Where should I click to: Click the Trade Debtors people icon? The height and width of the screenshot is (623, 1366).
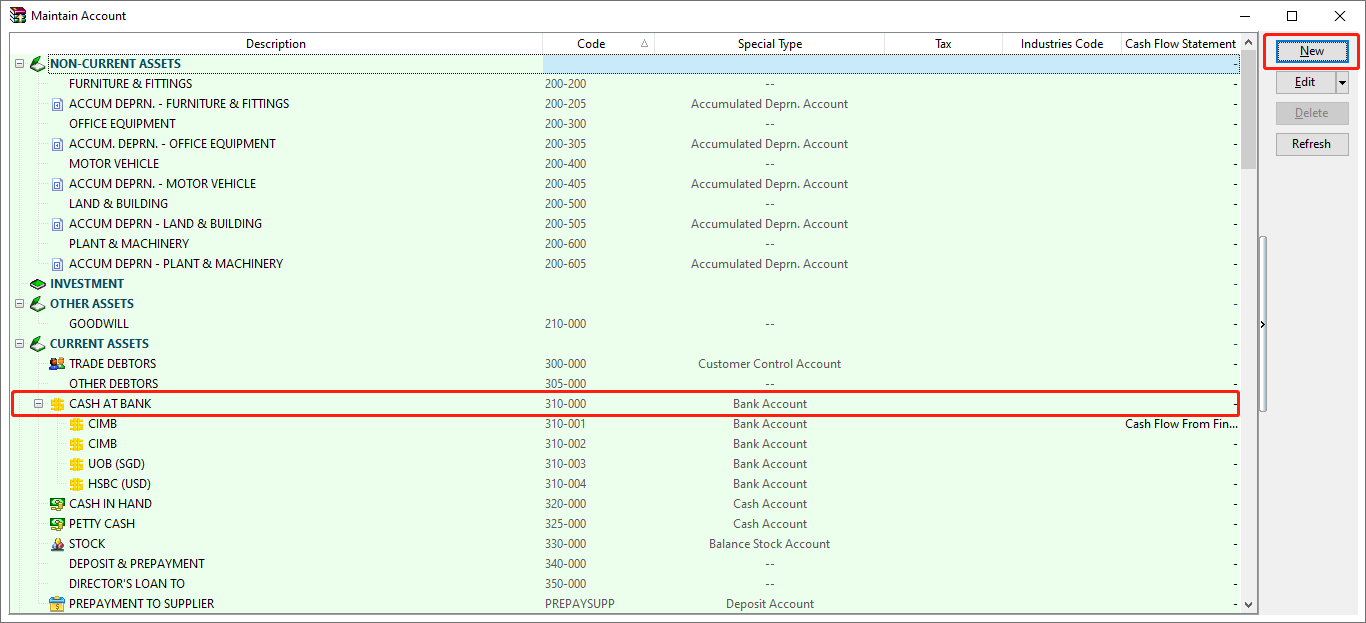[57, 364]
